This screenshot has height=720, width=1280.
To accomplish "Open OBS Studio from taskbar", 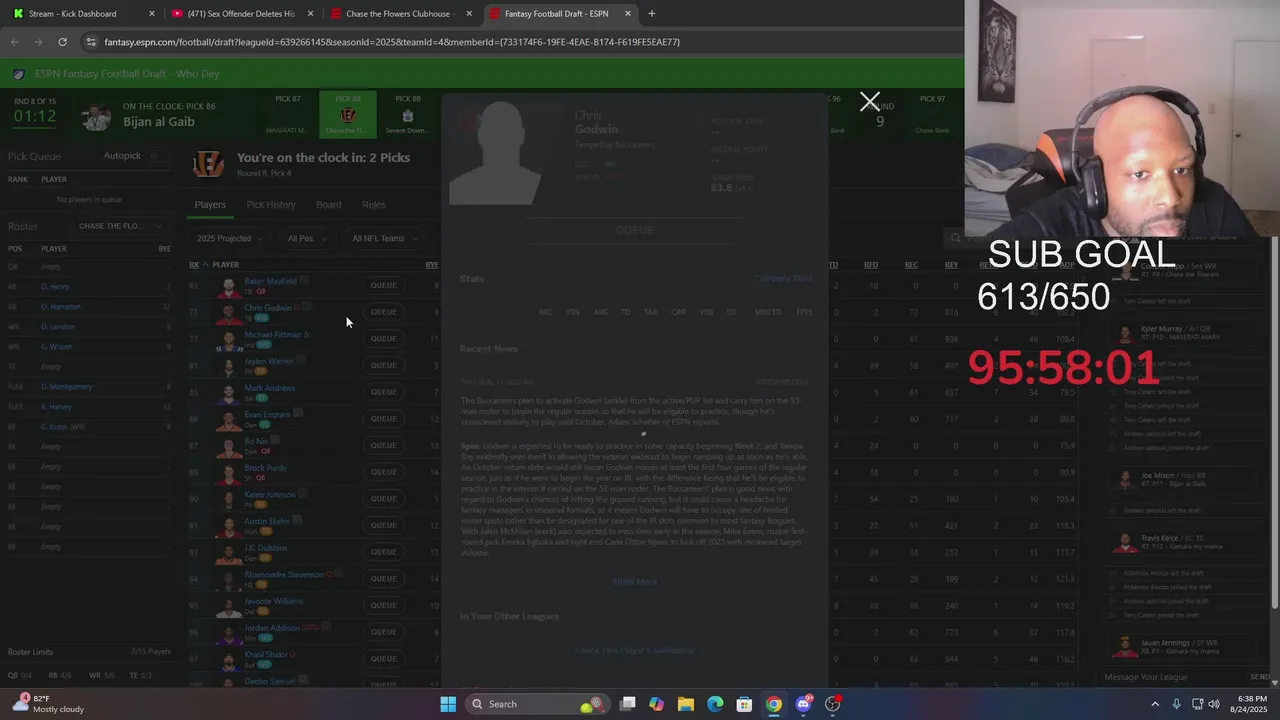I will coord(832,704).
